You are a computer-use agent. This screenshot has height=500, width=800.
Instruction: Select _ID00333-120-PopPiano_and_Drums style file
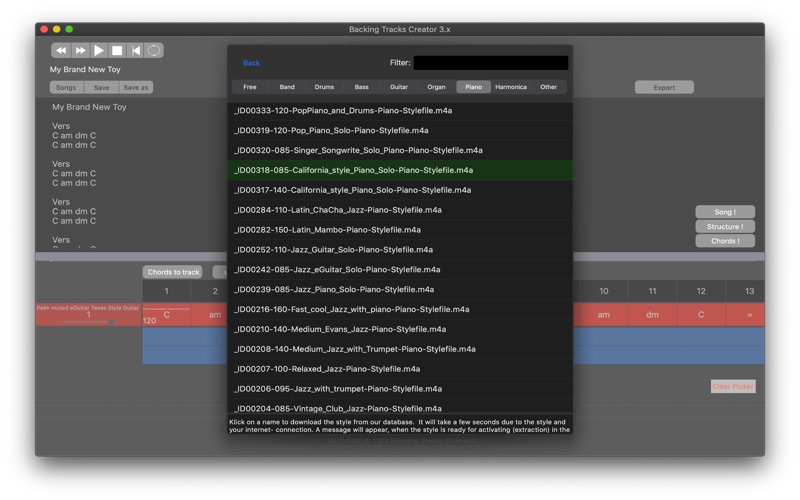(400, 110)
